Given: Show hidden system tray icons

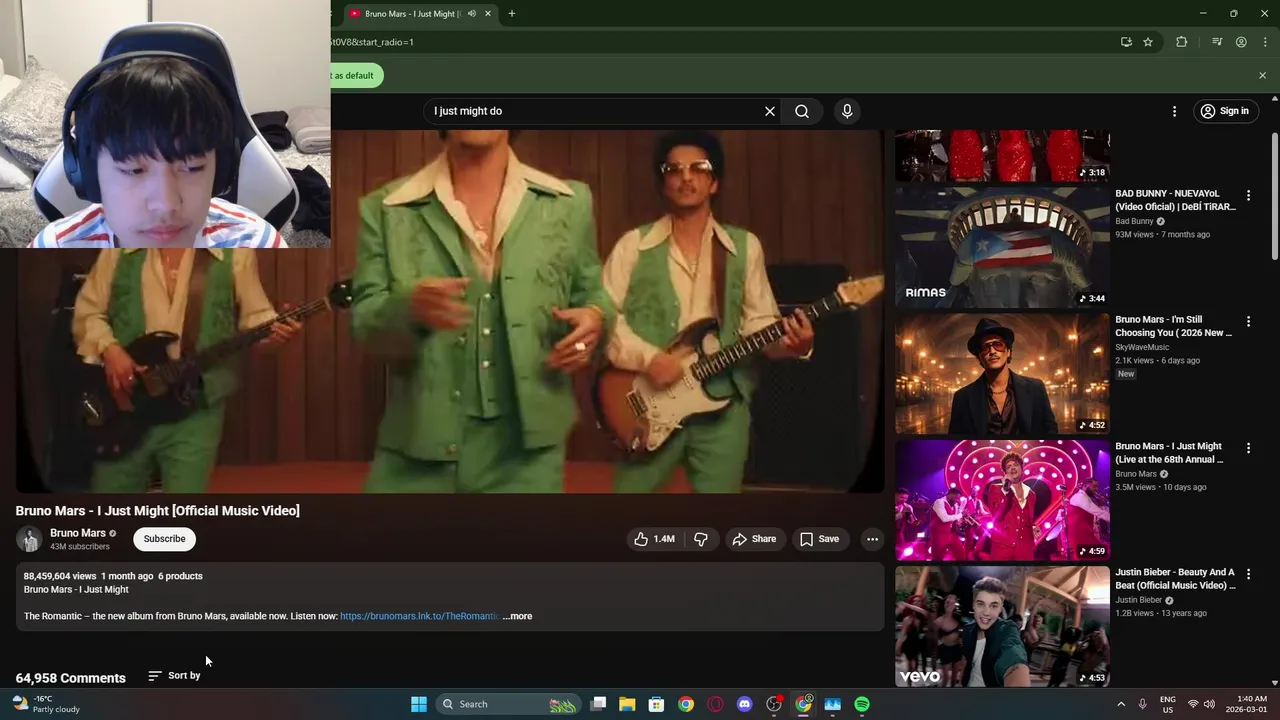Looking at the screenshot, I should tap(1121, 704).
